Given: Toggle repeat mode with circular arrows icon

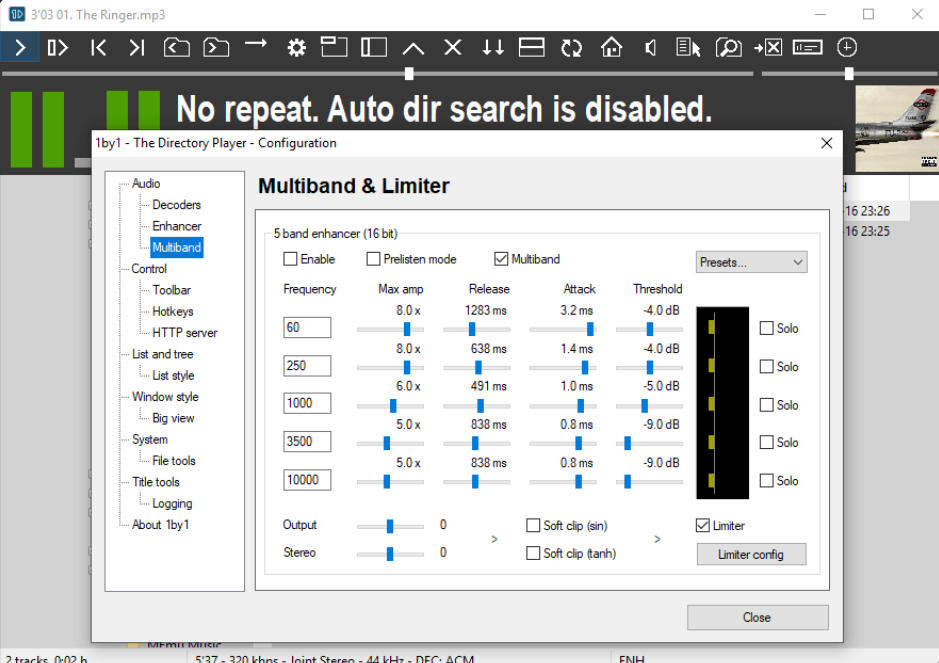Looking at the screenshot, I should [x=571, y=48].
